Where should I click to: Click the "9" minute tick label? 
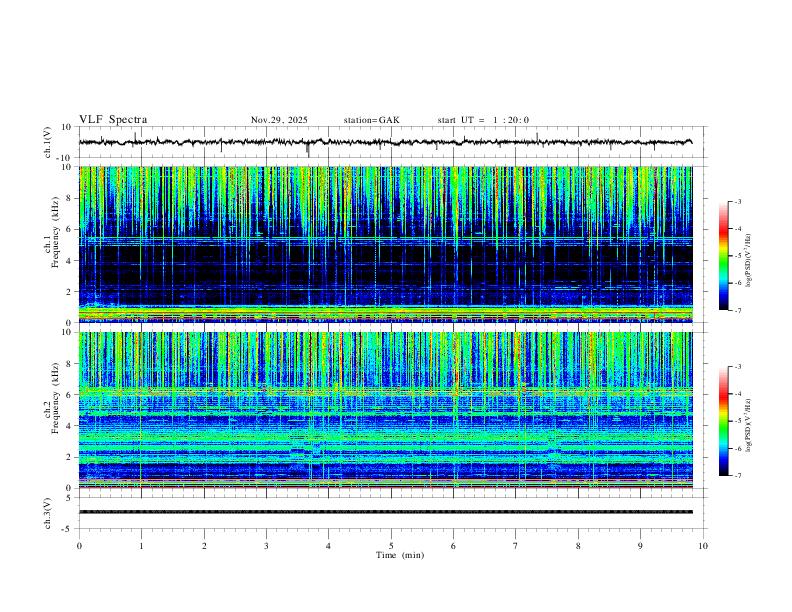click(x=640, y=546)
